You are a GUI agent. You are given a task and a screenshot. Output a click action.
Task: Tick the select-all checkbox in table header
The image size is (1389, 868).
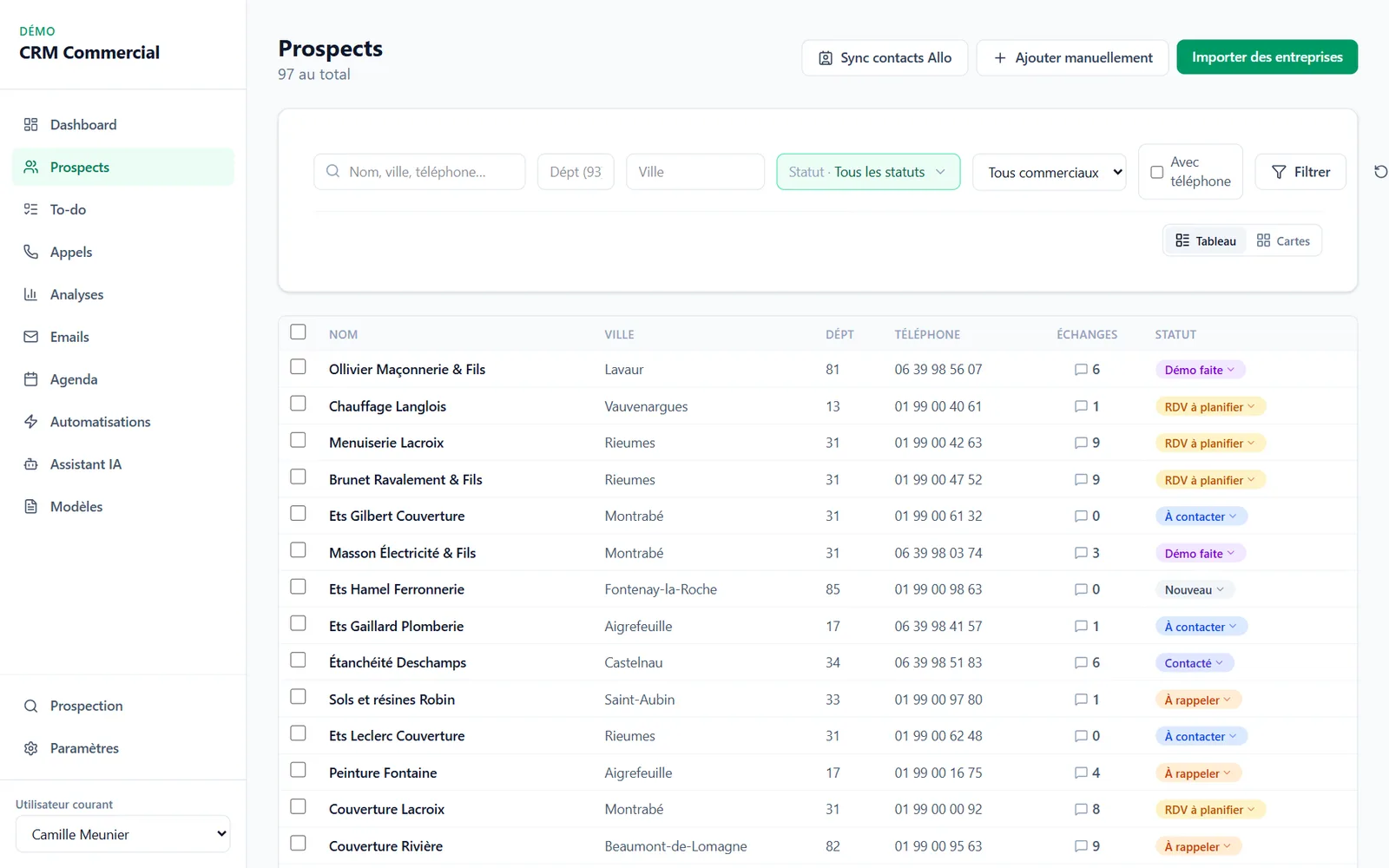pos(298,332)
